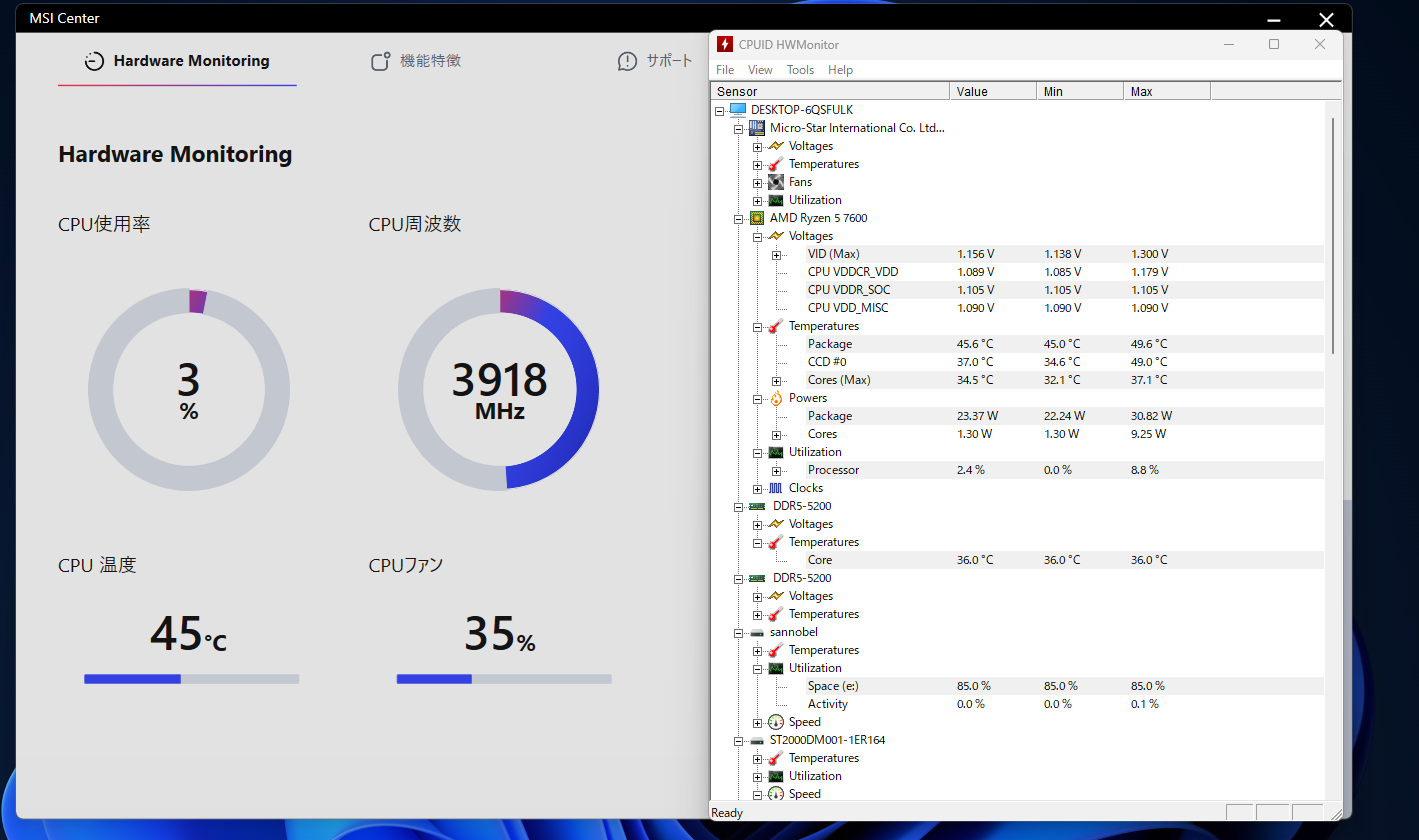Collapse the sannobel drive node
Screen dimensions: 1419x840
tap(739, 632)
